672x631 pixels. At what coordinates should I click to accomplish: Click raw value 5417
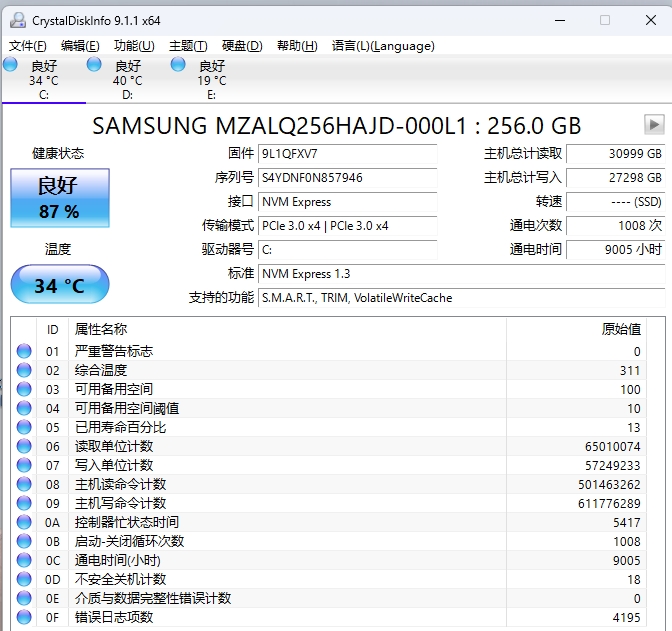click(627, 522)
